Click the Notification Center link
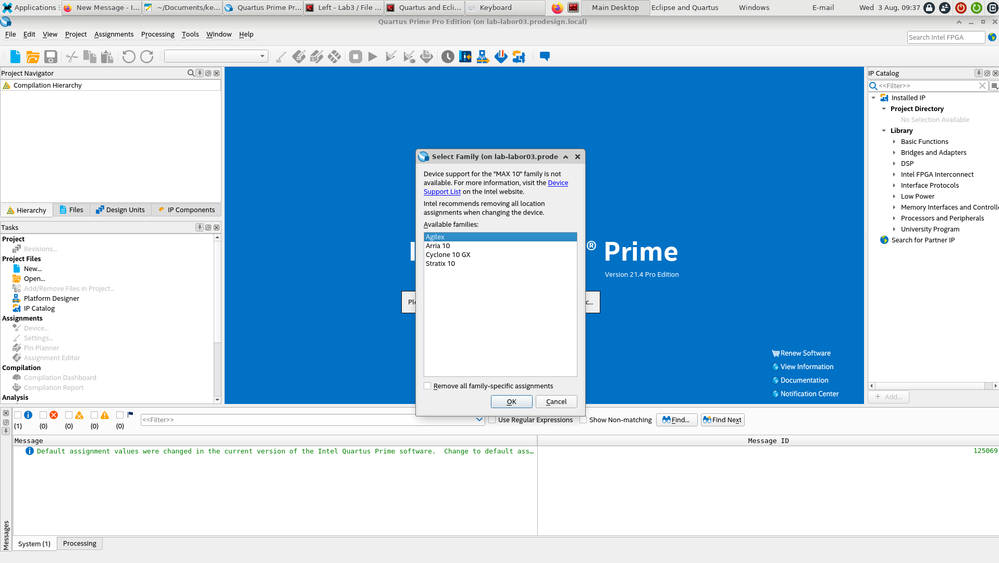This screenshot has width=999, height=563. click(x=809, y=394)
